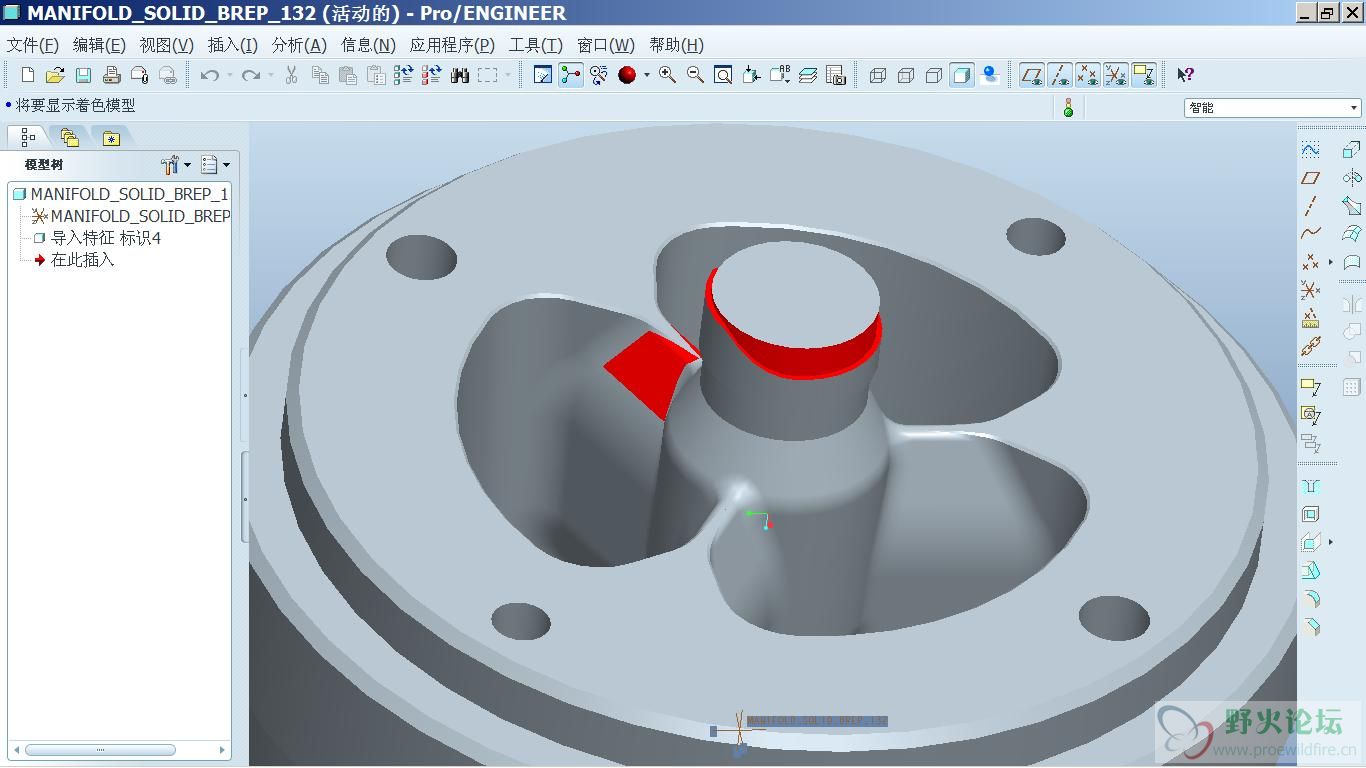Open an existing file
The image size is (1366, 768).
coord(55,75)
